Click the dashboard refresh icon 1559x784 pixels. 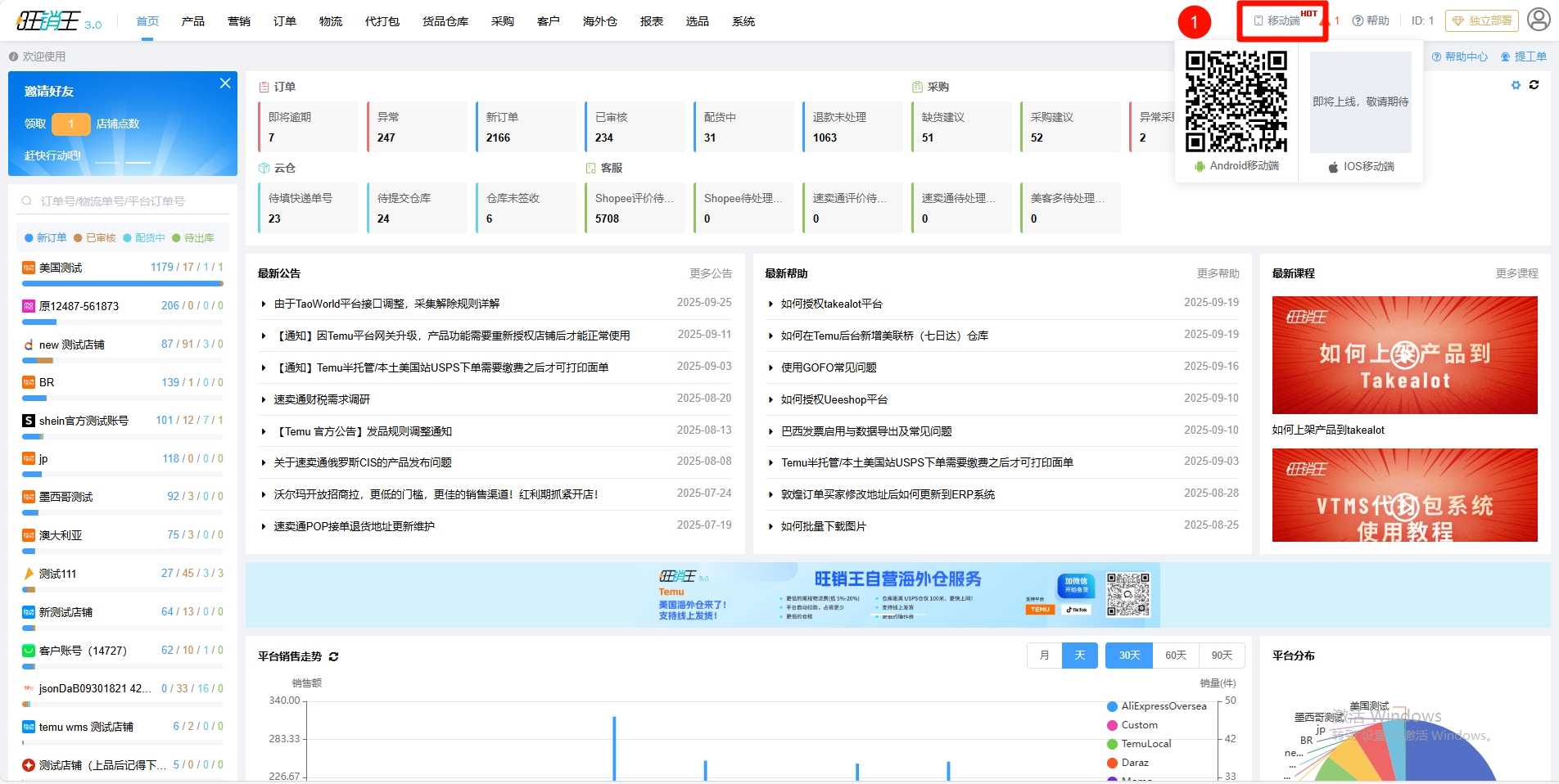[1534, 85]
